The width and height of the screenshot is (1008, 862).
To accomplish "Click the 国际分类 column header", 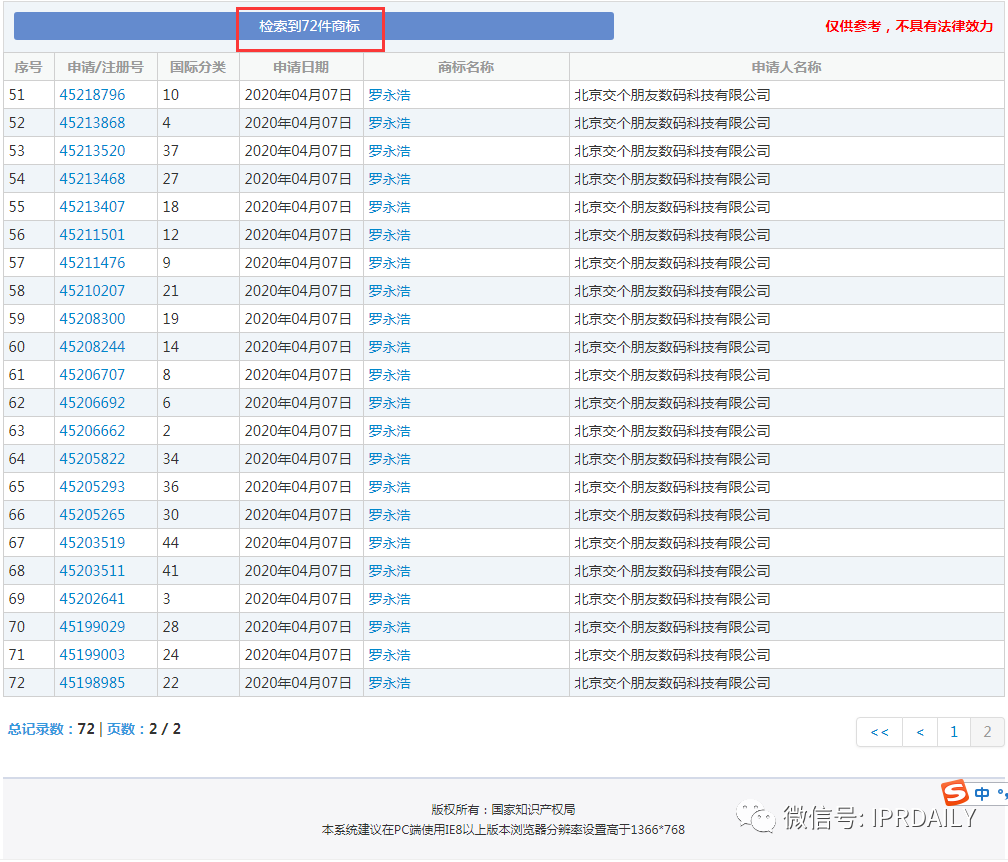I will 198,67.
